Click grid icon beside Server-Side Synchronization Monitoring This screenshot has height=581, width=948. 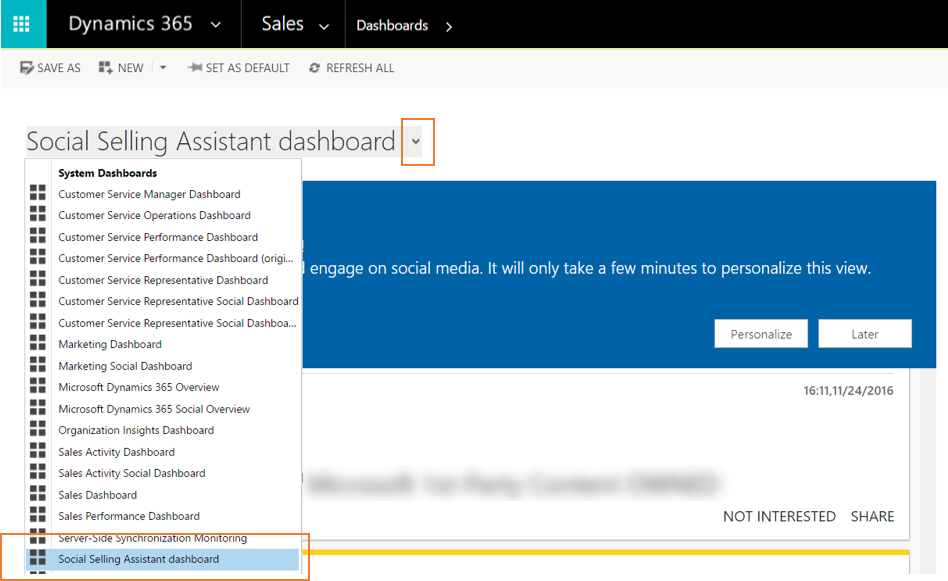[37, 536]
